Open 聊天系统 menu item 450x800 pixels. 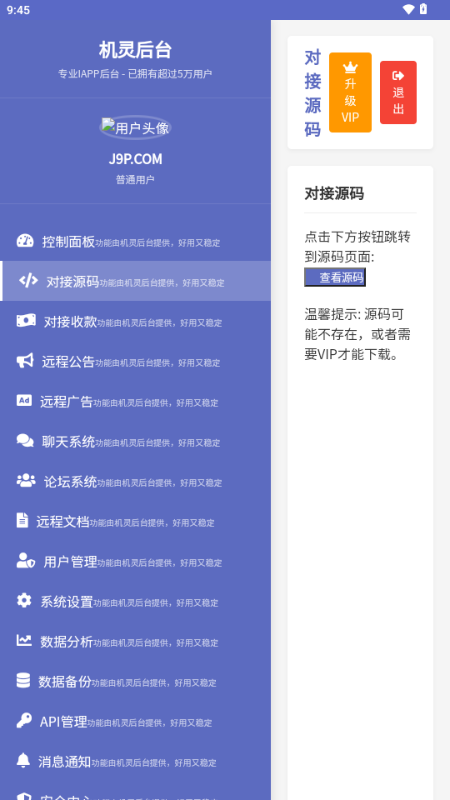tap(135, 441)
